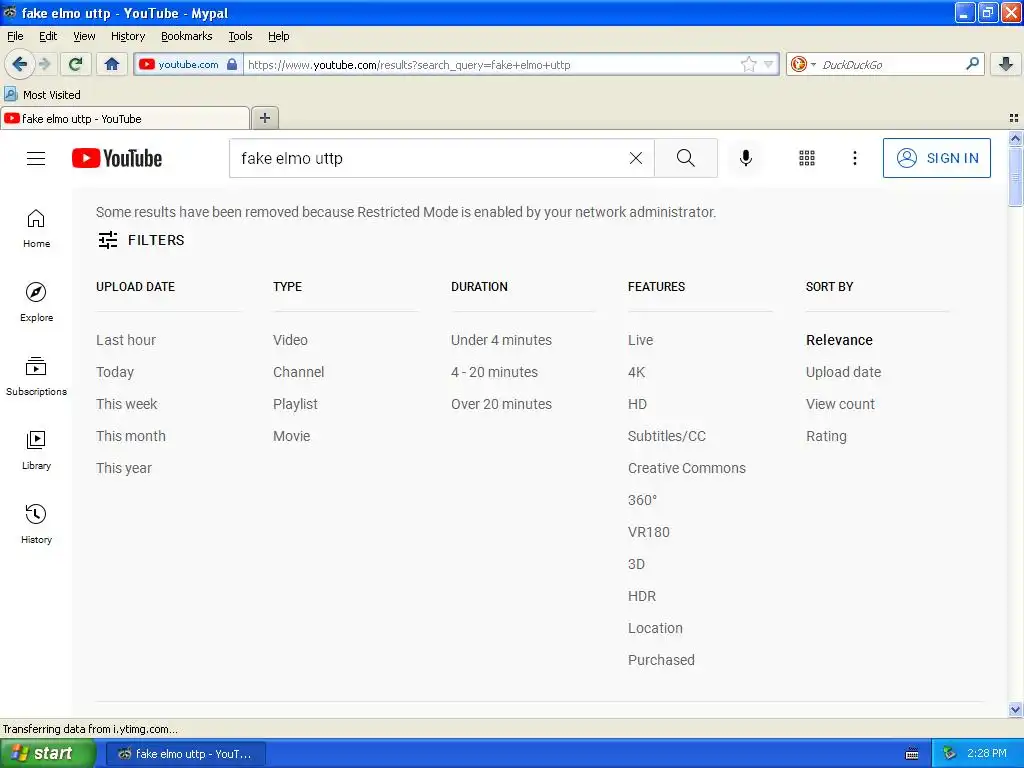Filter by Today upload date
This screenshot has height=768, width=1024.
tap(115, 372)
